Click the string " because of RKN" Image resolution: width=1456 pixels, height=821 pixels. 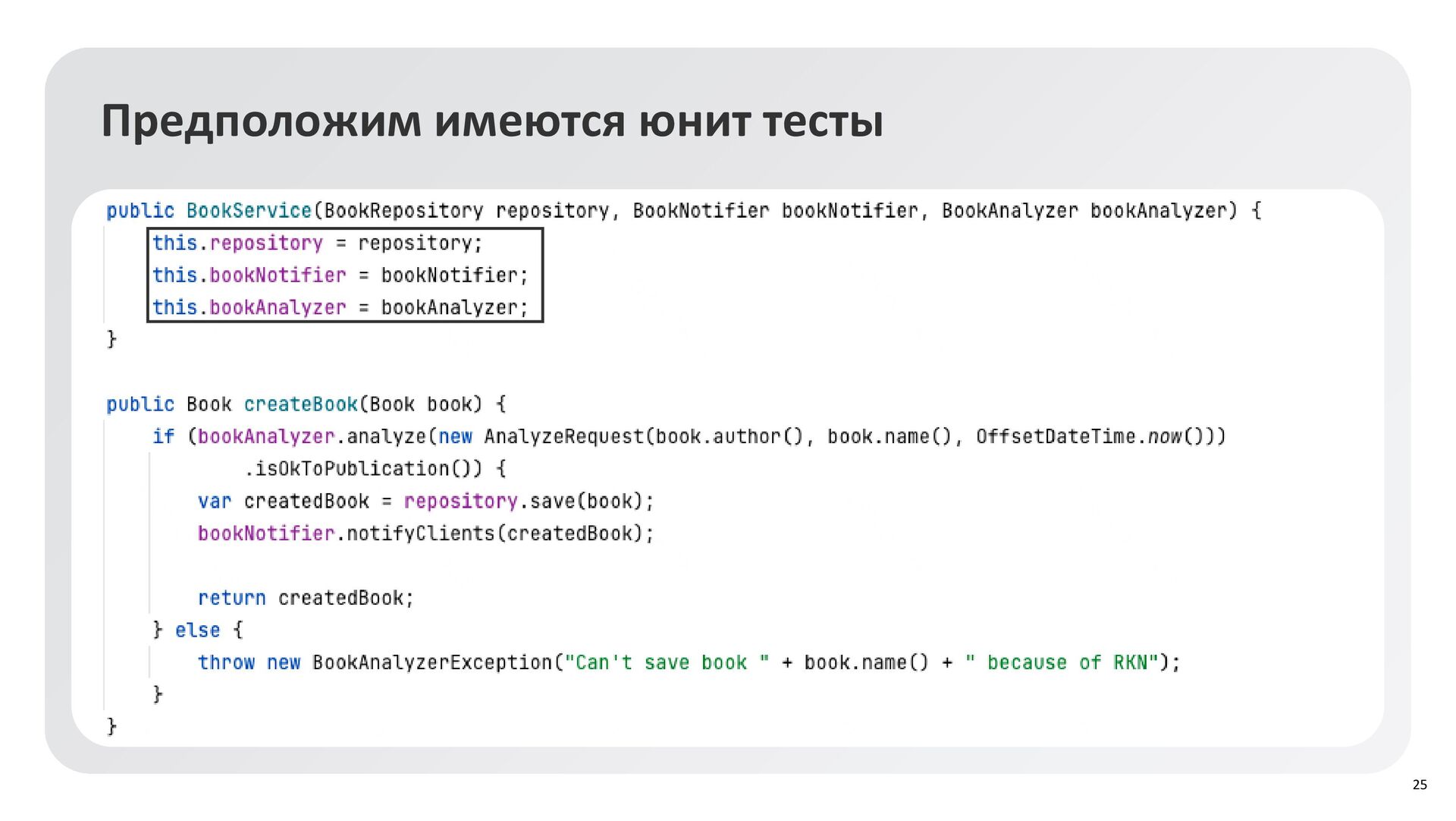pos(1062,662)
